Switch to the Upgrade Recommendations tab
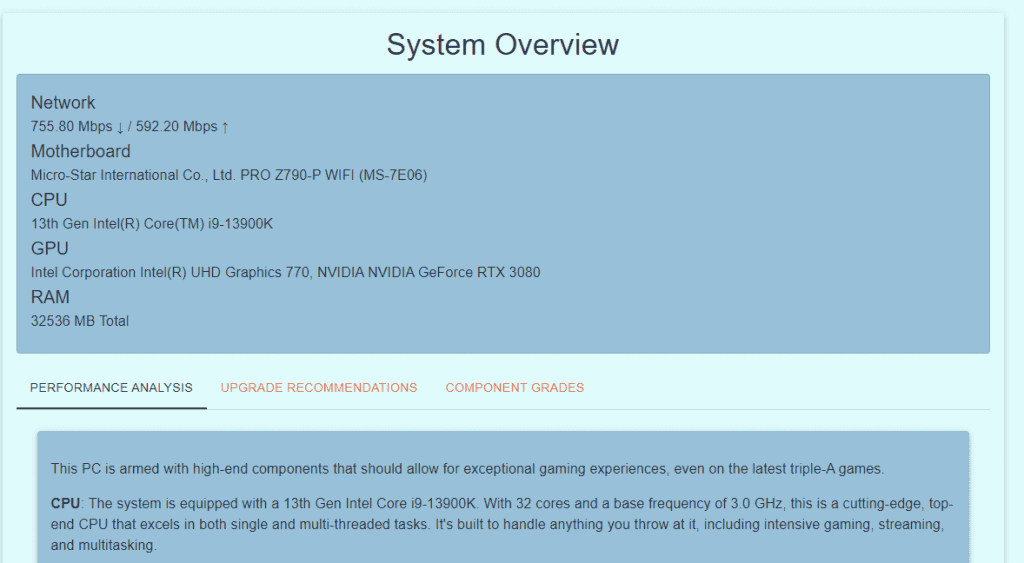Viewport: 1024px width, 563px height. (x=318, y=388)
